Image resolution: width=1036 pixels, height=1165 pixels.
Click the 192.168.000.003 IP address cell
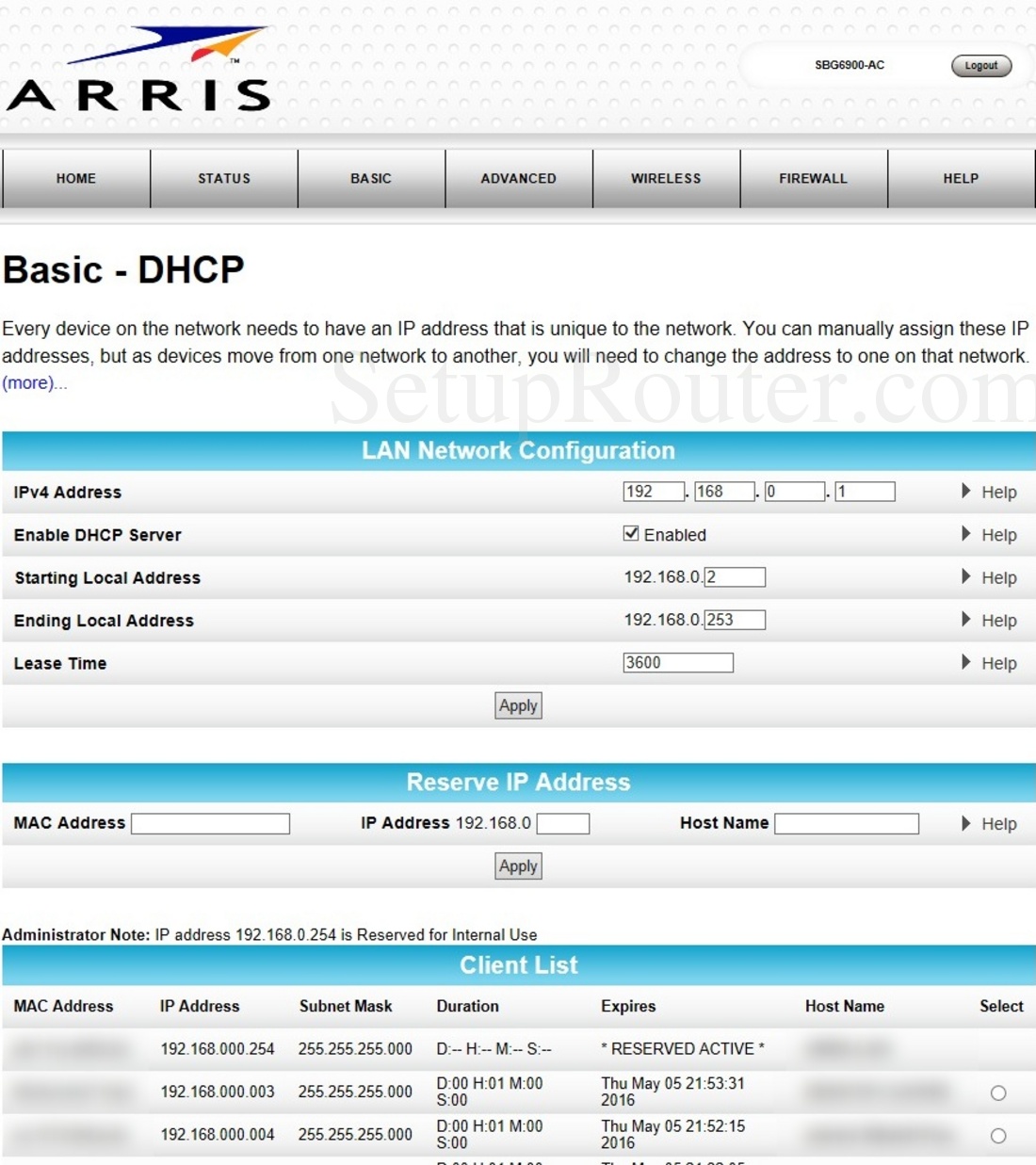(x=218, y=1092)
